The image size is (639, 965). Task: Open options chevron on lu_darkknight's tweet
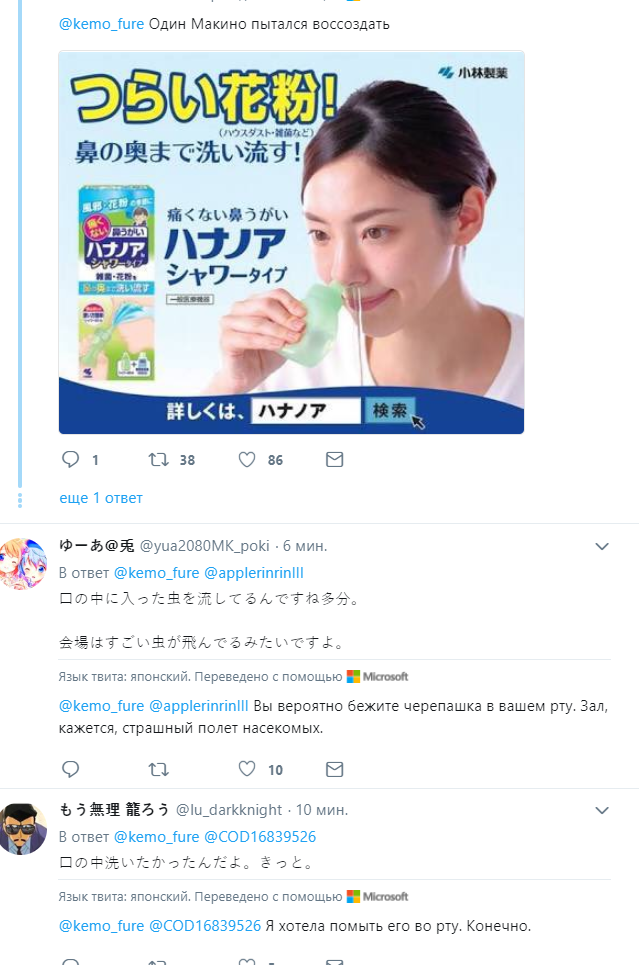602,811
